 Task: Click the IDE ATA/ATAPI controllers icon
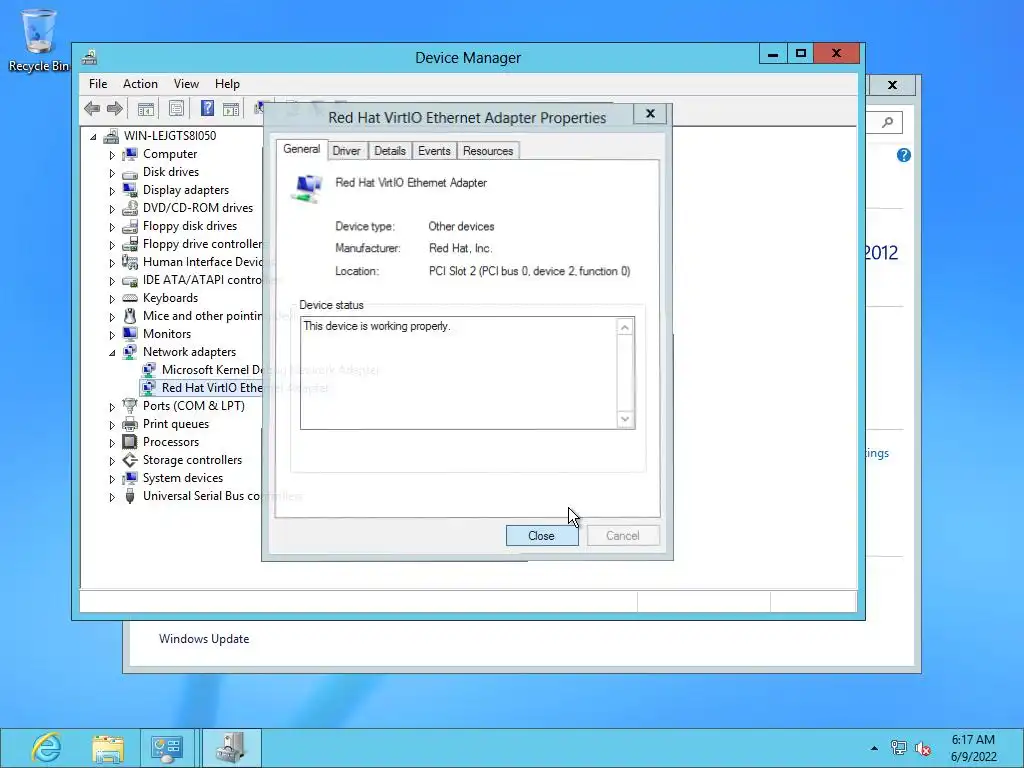coord(130,280)
